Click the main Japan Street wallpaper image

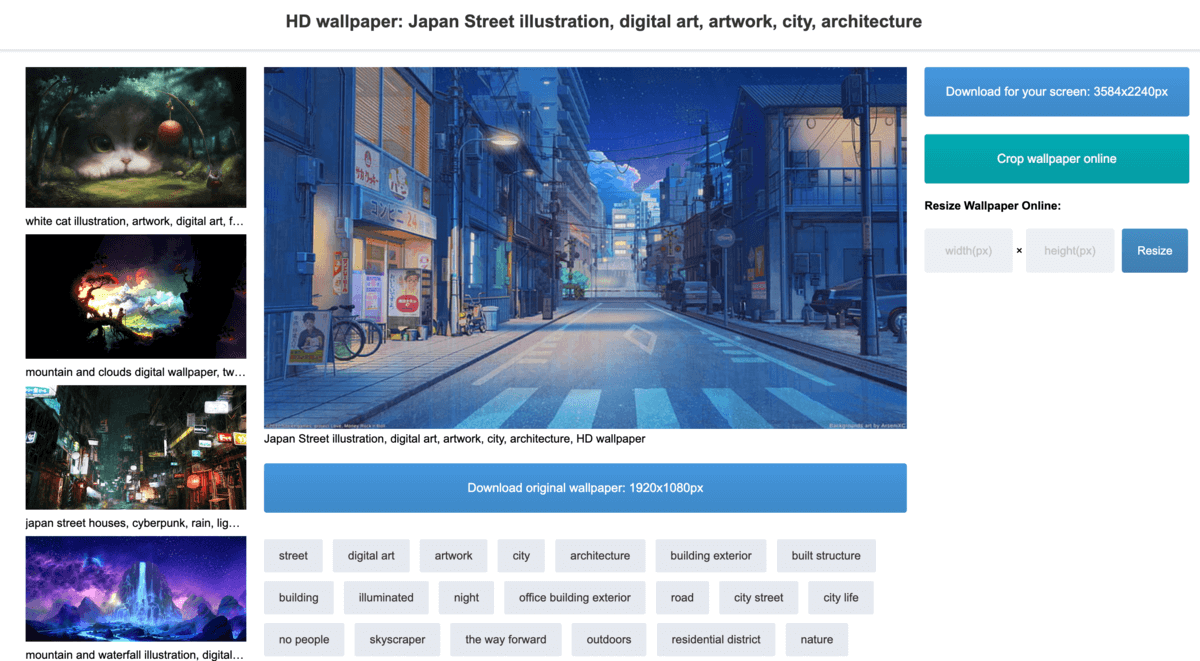(x=585, y=248)
